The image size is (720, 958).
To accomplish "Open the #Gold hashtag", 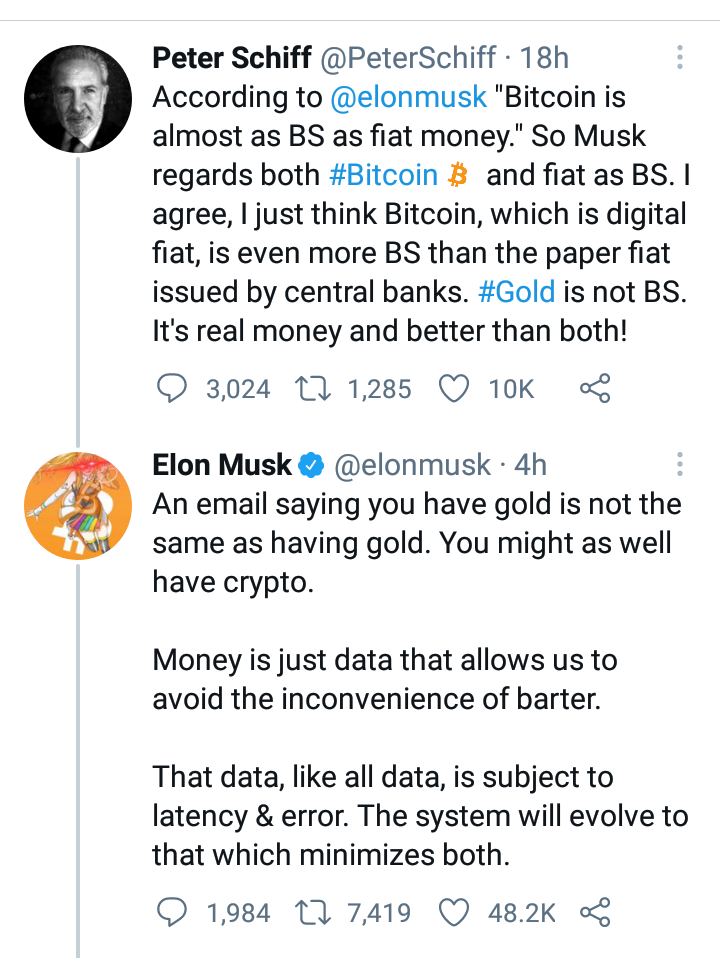I will [516, 291].
